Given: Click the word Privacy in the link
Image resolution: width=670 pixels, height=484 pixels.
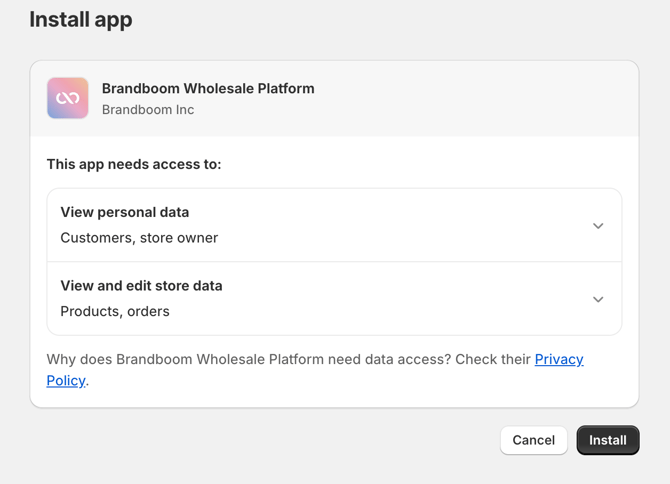Looking at the screenshot, I should pyautogui.click(x=559, y=360).
